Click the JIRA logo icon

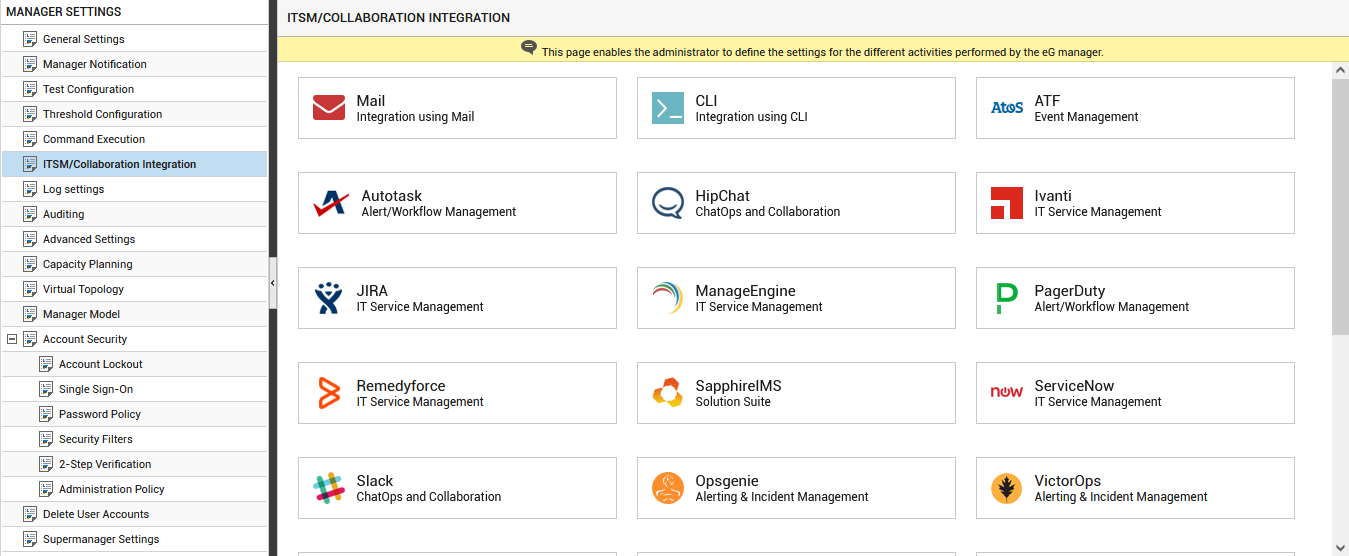[329, 298]
